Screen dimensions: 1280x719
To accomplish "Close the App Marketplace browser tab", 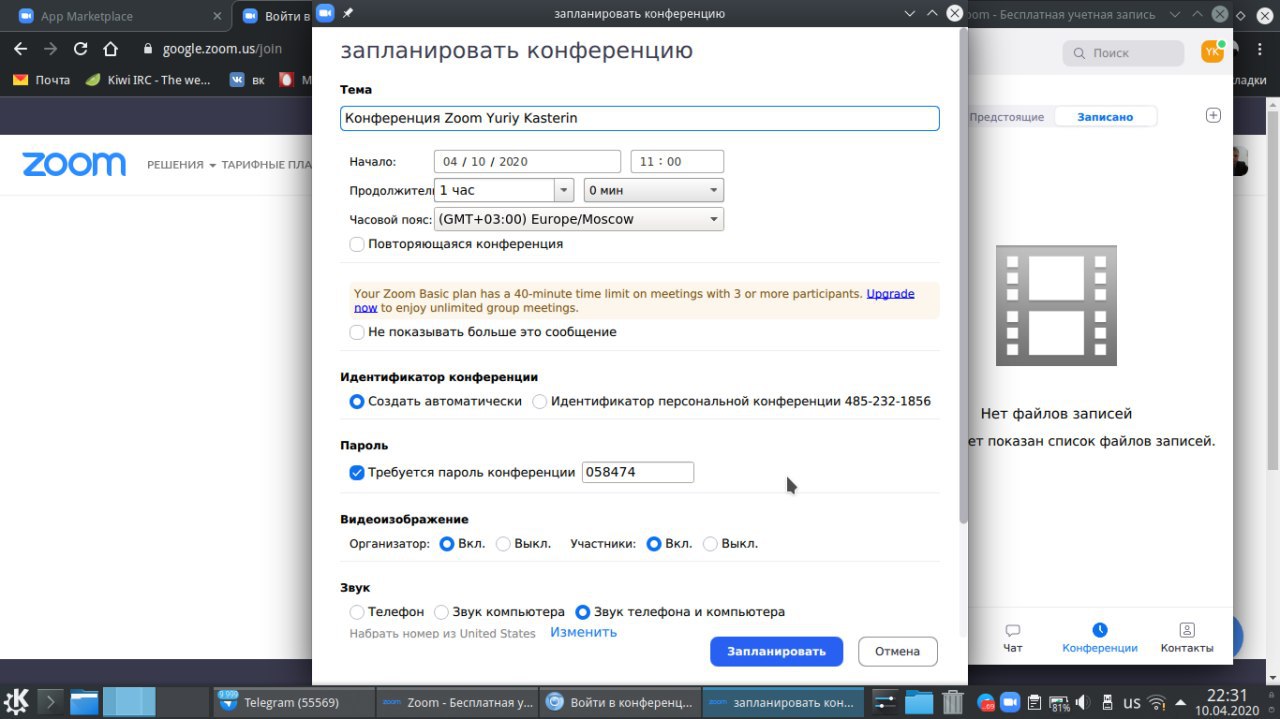I will (x=215, y=16).
